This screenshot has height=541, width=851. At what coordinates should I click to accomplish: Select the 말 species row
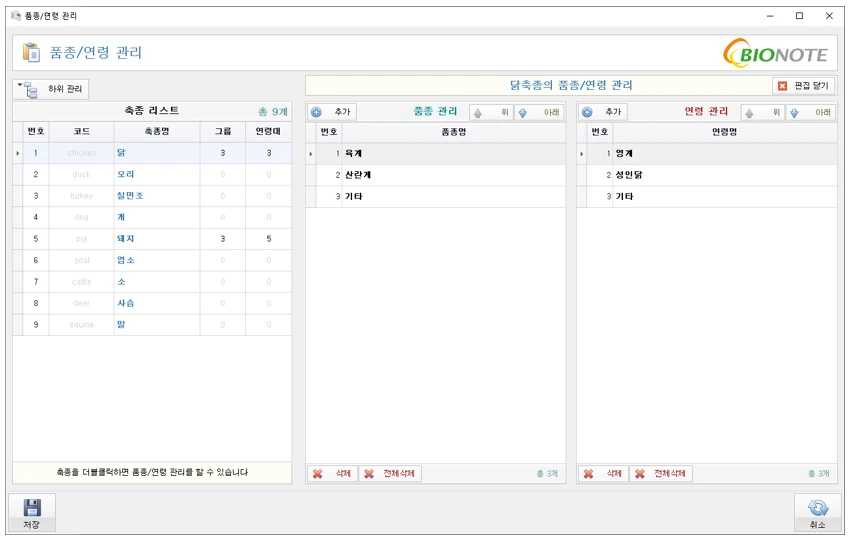point(152,324)
